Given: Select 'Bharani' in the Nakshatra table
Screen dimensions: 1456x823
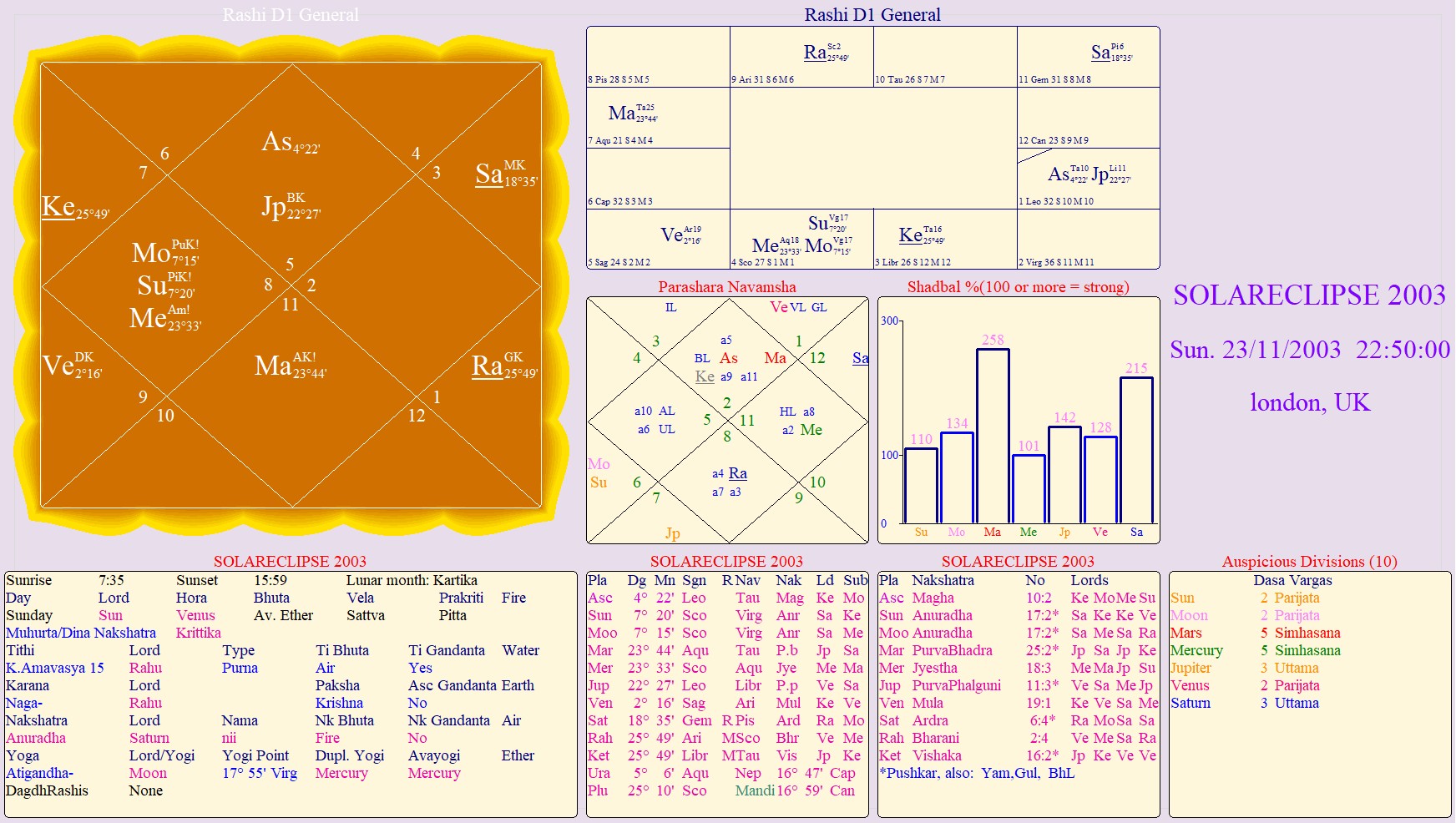Looking at the screenshot, I should [935, 738].
